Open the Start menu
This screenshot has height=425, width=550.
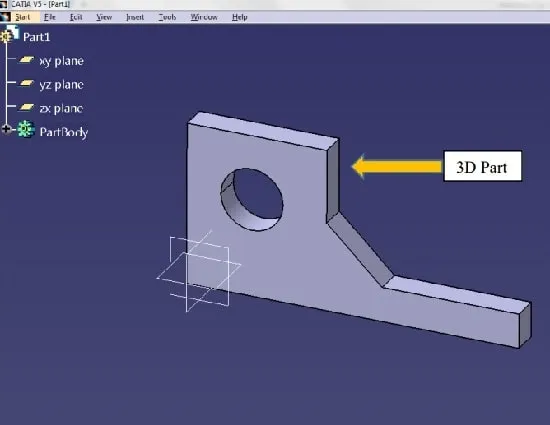coord(23,17)
